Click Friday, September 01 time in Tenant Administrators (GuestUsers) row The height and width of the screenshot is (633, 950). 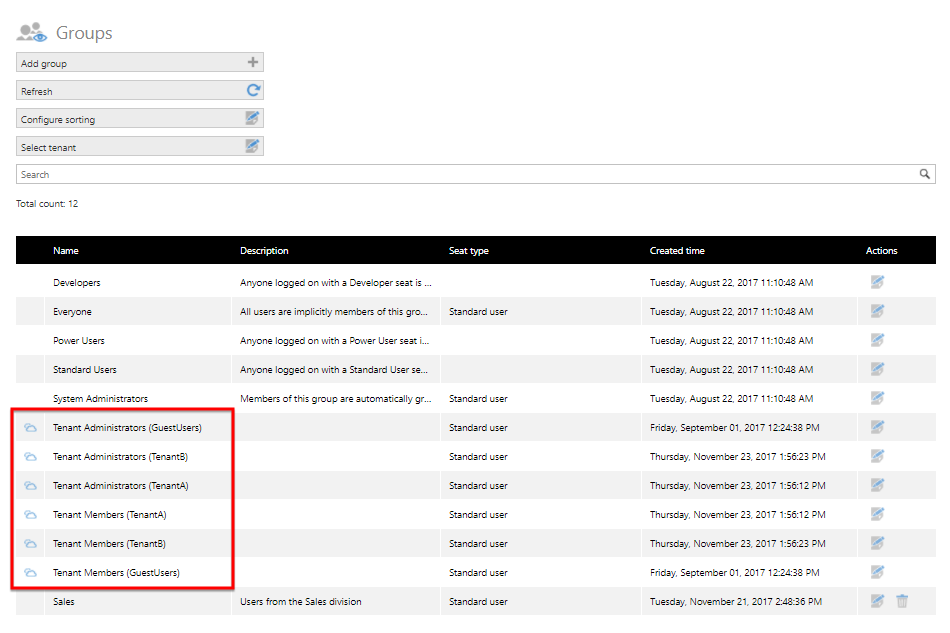coord(734,428)
